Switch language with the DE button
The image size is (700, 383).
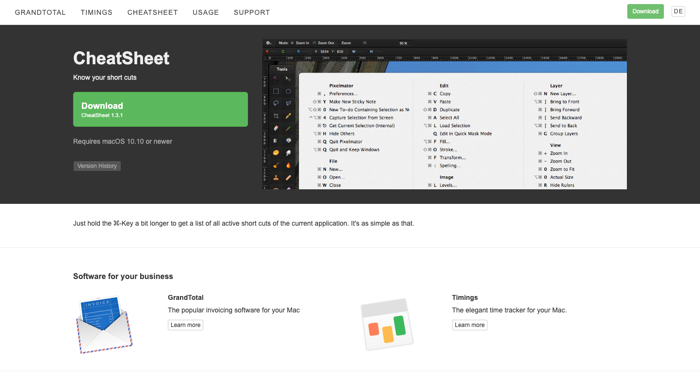tap(678, 12)
